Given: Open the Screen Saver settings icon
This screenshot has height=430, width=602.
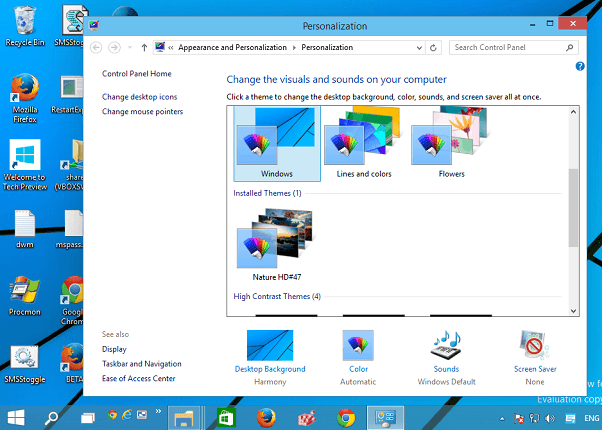Looking at the screenshot, I should point(535,346).
